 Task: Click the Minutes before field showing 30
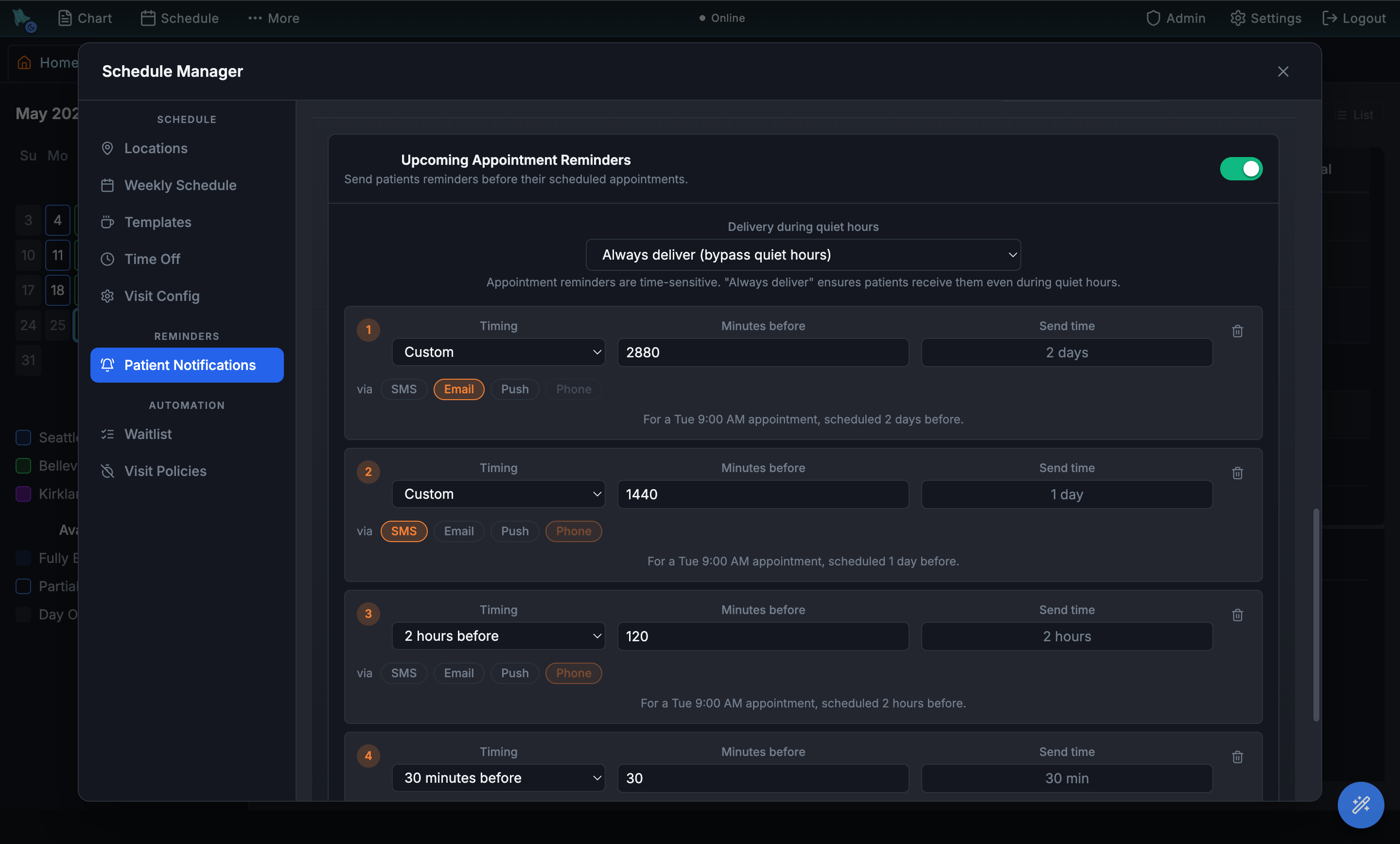763,778
